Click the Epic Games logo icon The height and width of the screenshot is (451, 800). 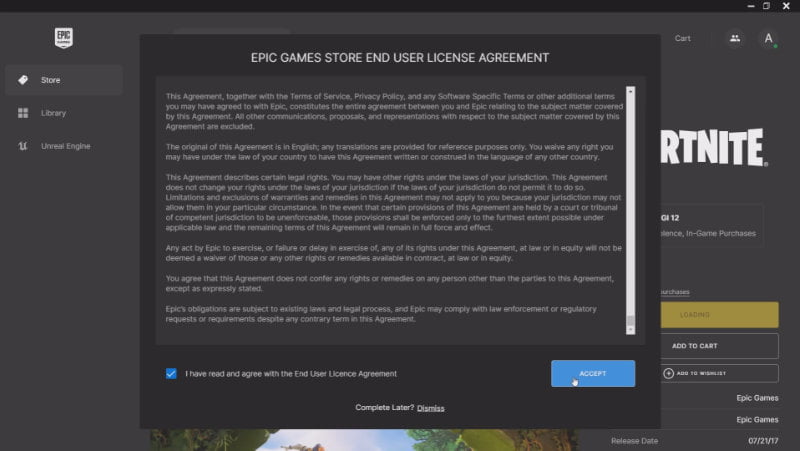coord(64,38)
